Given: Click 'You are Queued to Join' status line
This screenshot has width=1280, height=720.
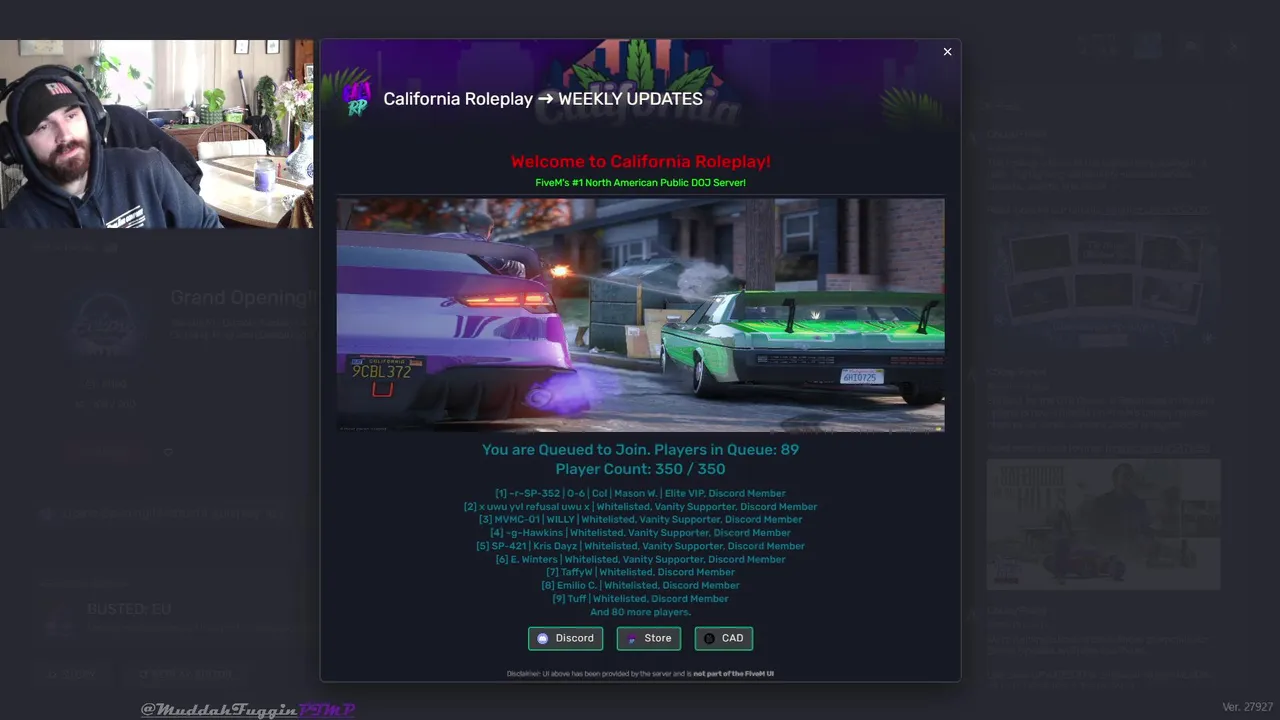Looking at the screenshot, I should click(640, 449).
